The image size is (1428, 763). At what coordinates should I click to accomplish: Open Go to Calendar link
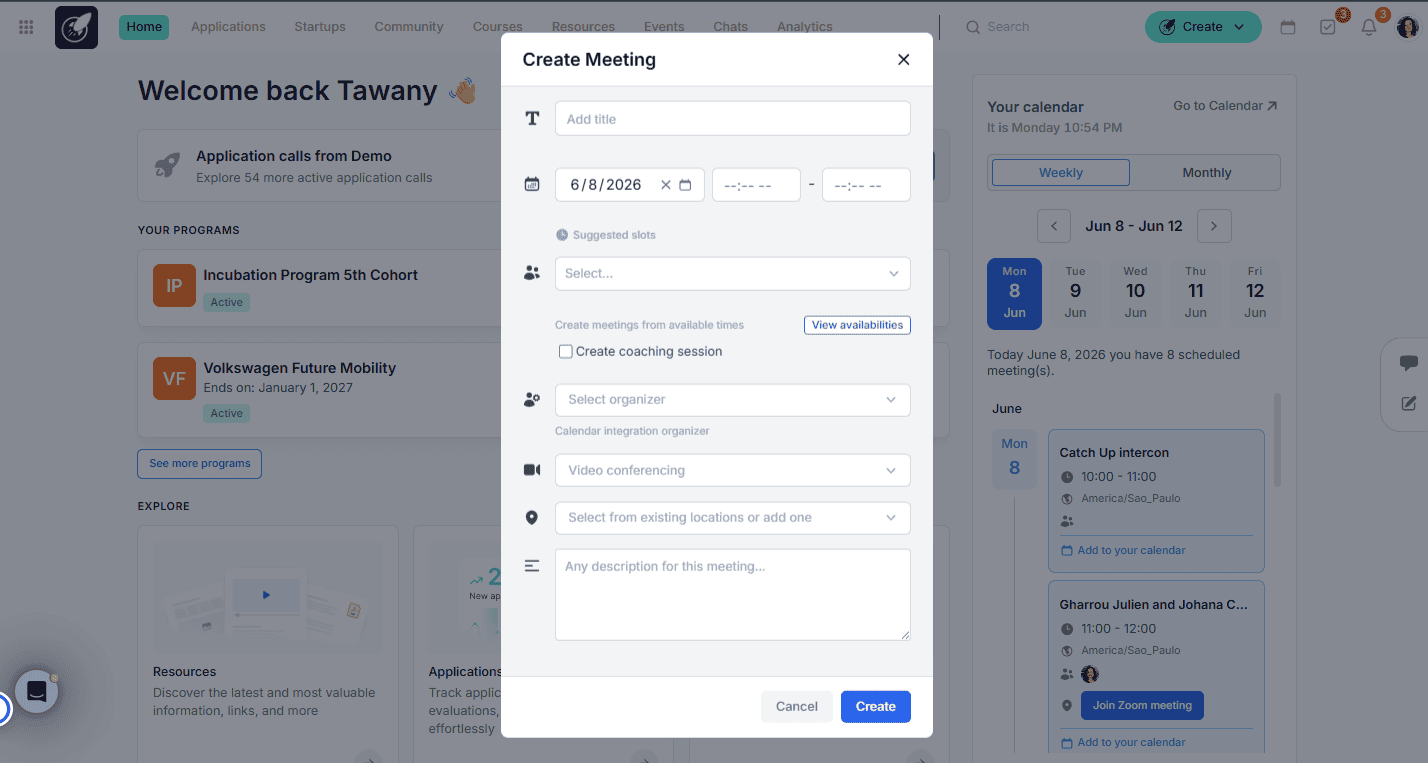coord(1225,106)
